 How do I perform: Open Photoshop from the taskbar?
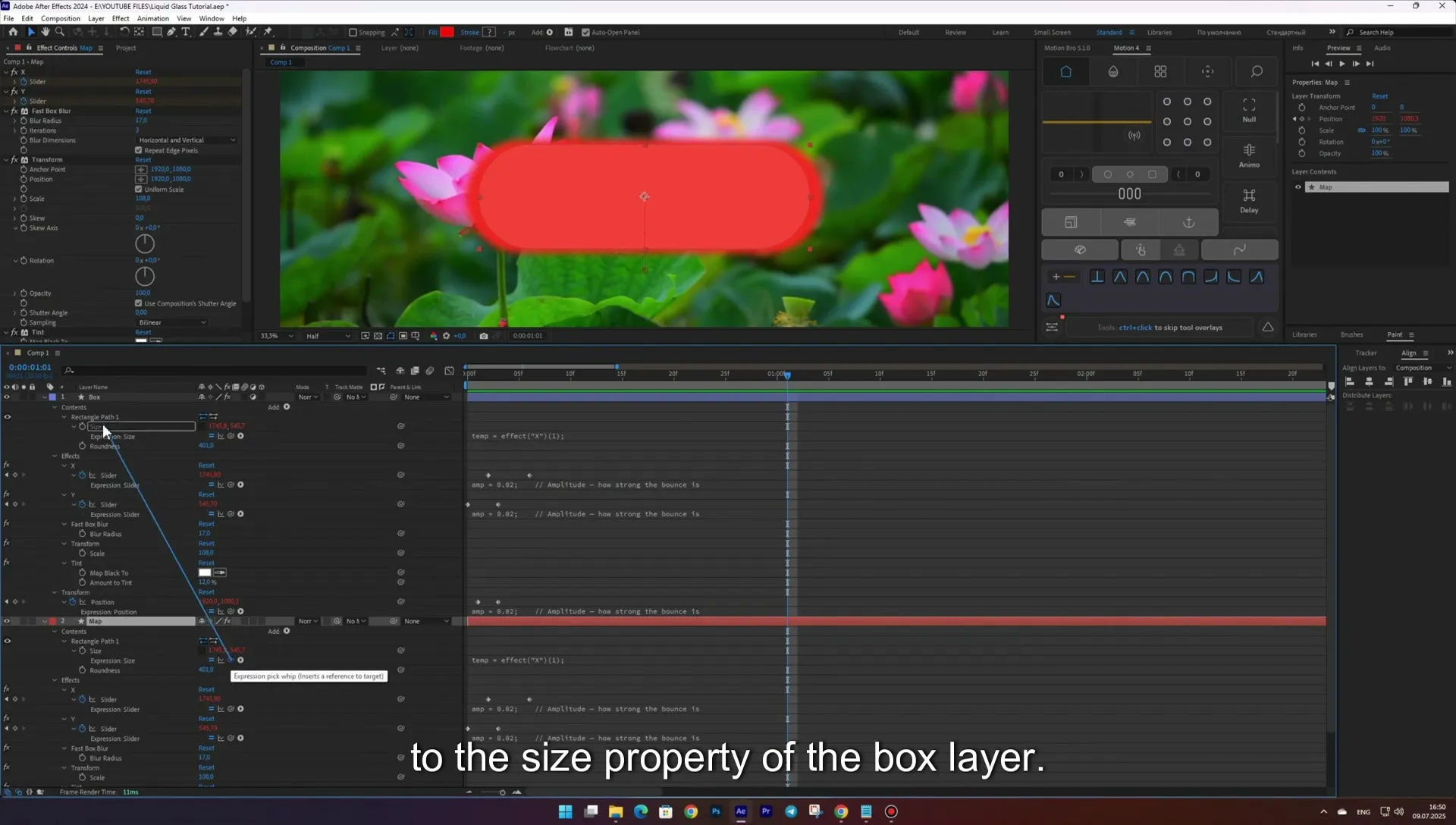click(716, 811)
